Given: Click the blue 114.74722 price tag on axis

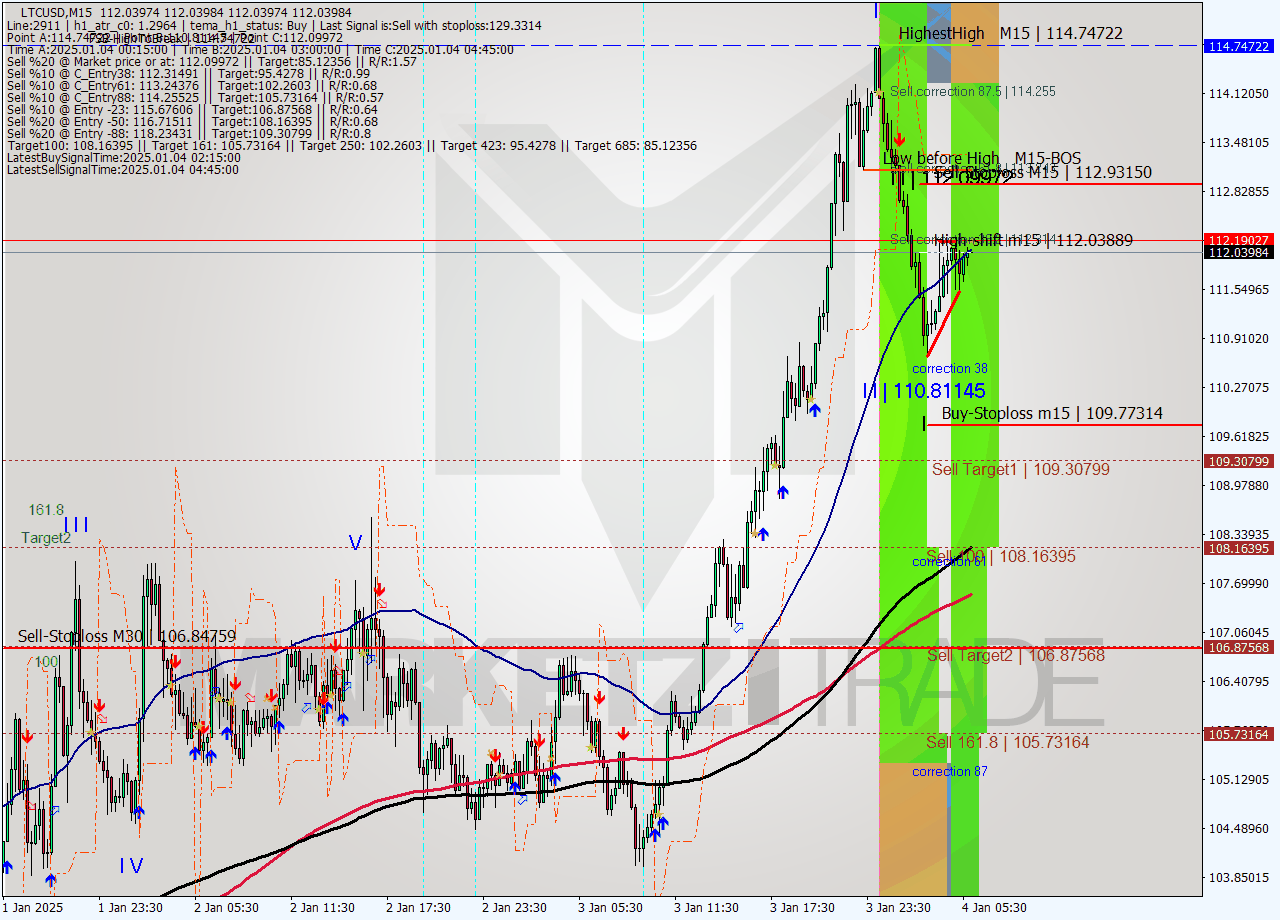Looking at the screenshot, I should tap(1240, 46).
